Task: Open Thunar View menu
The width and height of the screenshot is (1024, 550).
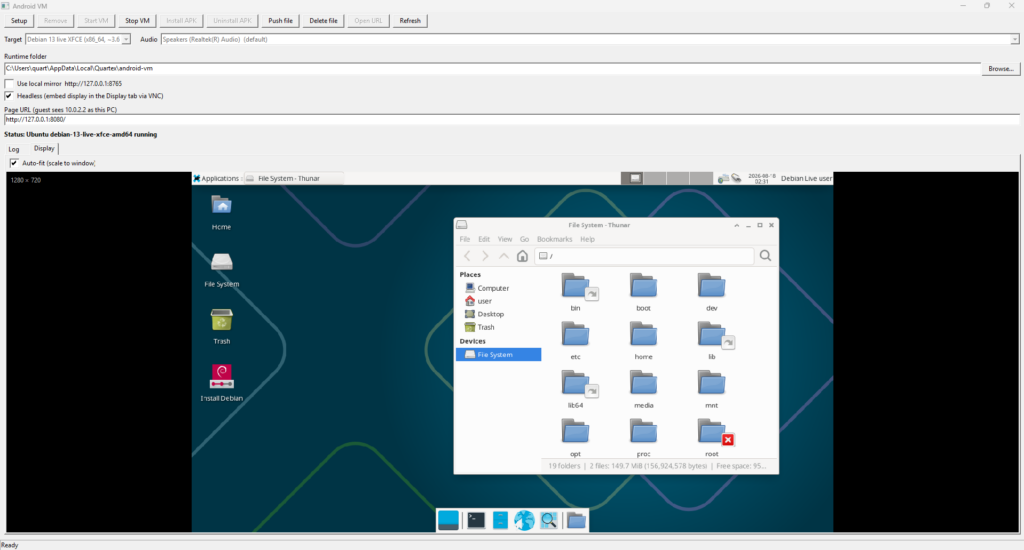Action: pos(505,239)
